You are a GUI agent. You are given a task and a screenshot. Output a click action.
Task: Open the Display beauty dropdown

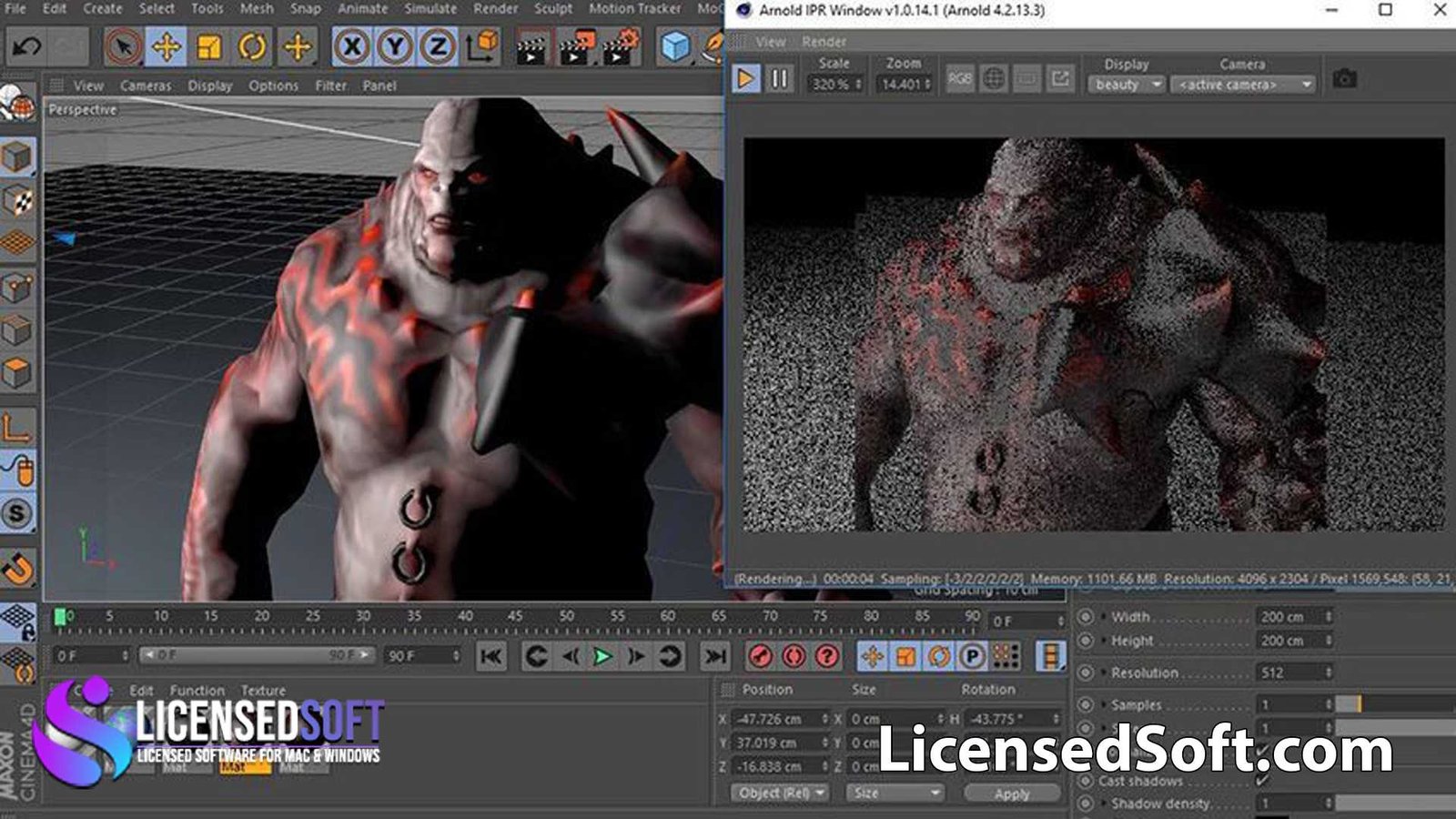pyautogui.click(x=1127, y=85)
